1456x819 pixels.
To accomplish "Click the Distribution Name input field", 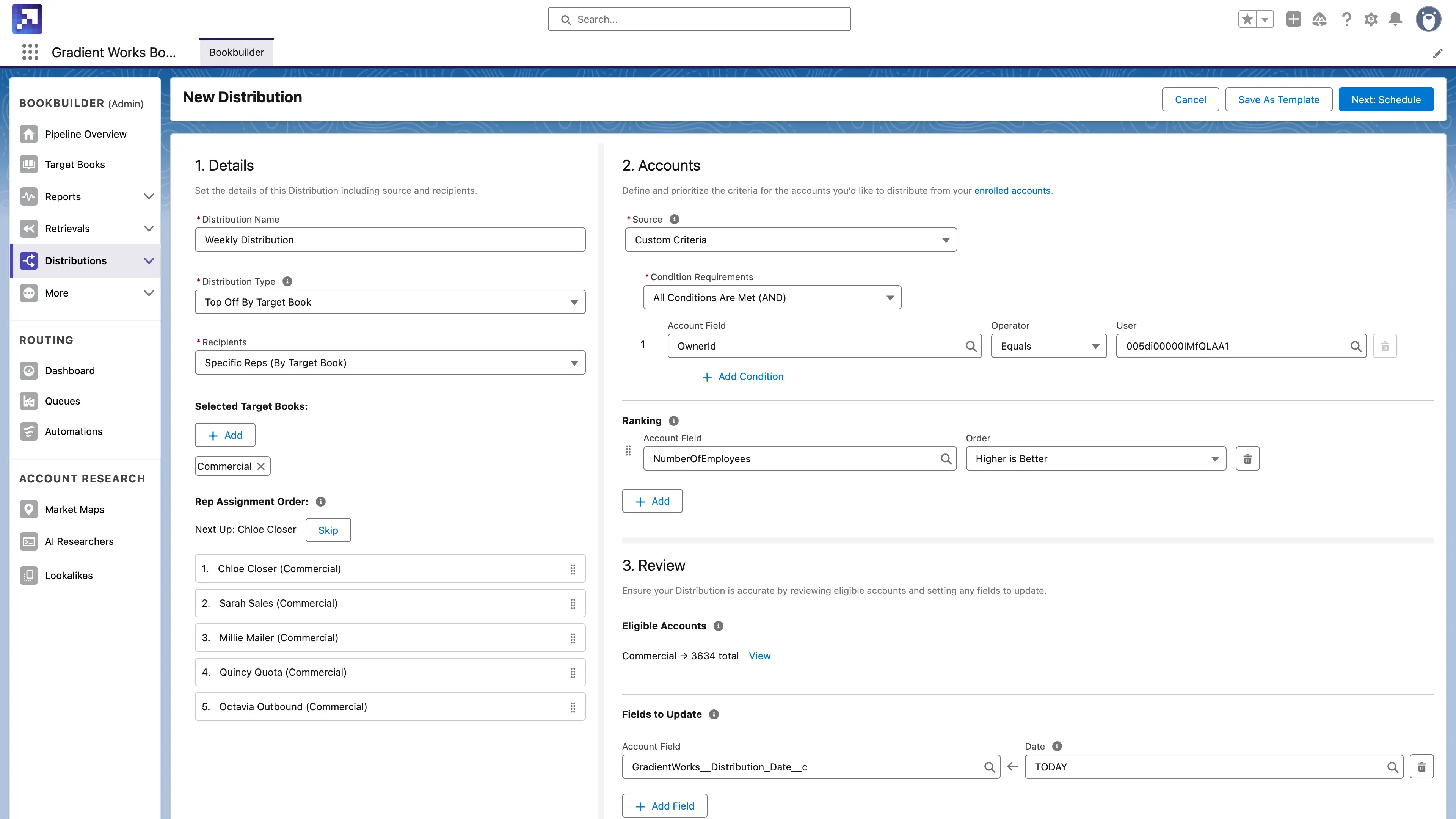I will tap(390, 240).
